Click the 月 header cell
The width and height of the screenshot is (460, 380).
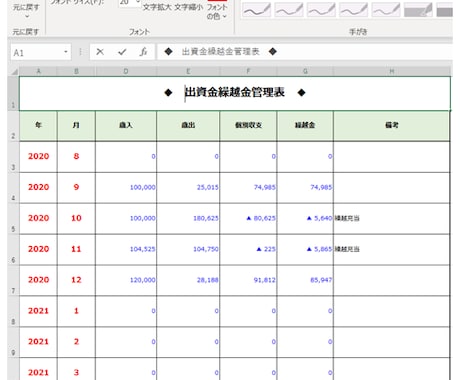click(76, 125)
